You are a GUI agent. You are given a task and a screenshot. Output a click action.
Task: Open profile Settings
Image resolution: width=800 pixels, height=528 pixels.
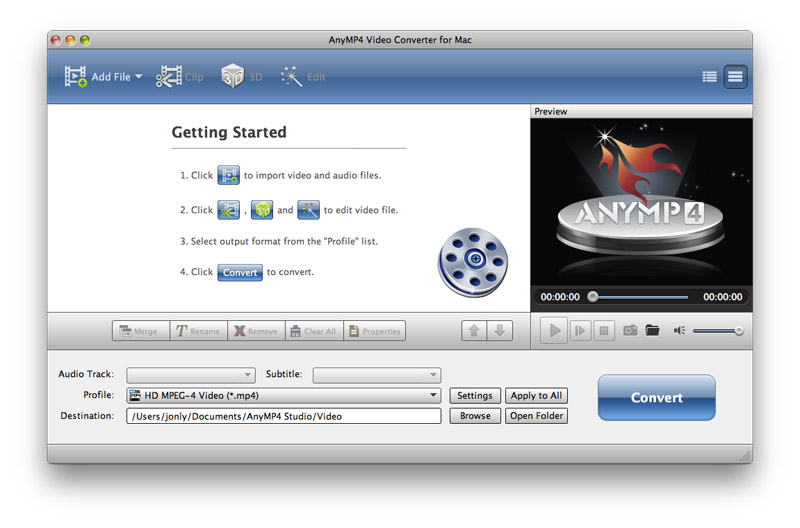(x=475, y=395)
